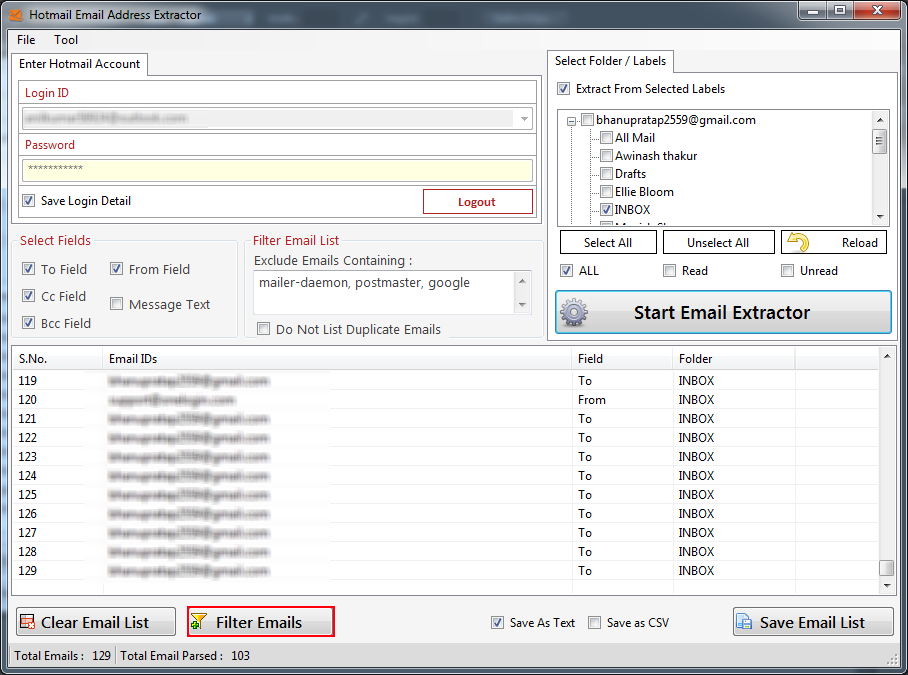Viewport: 908px width, 675px height.
Task: Check the bhanupratap2559@gmail.com root checkbox
Action: (588, 120)
